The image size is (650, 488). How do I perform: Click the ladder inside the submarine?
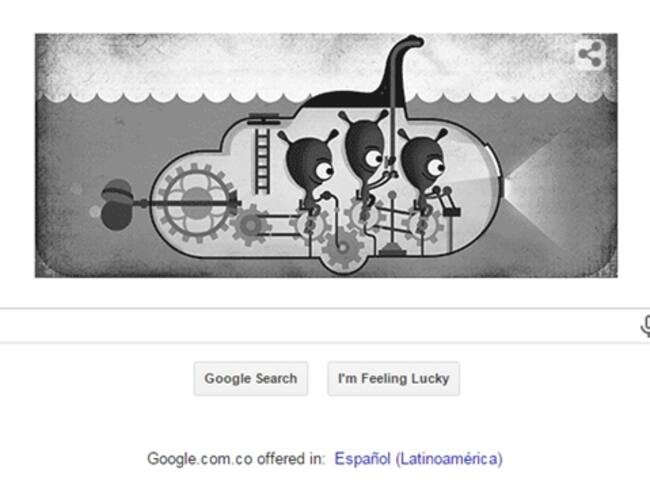(262, 161)
